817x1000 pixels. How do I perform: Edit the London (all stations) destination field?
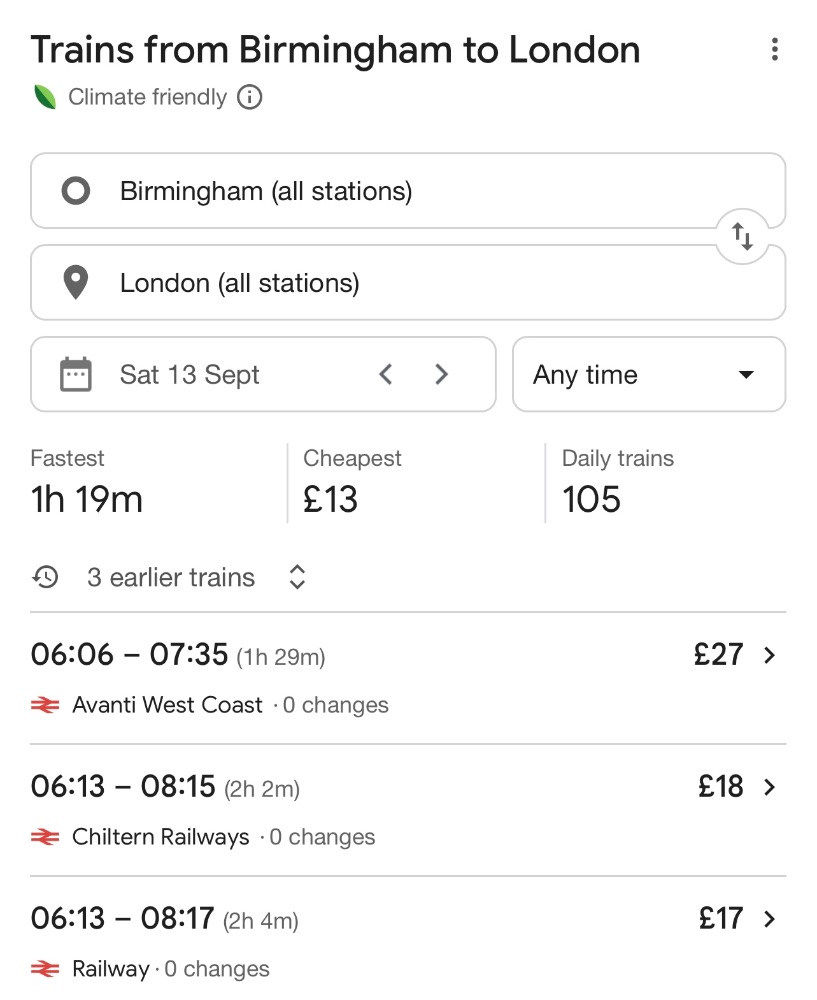coord(408,283)
